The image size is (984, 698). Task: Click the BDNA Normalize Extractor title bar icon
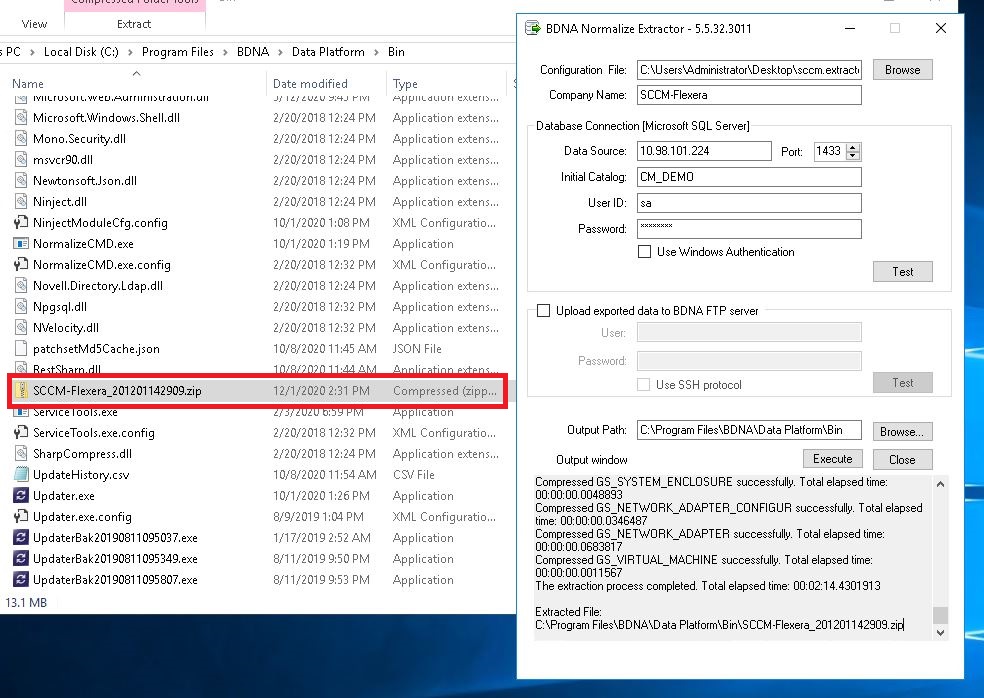(532, 28)
